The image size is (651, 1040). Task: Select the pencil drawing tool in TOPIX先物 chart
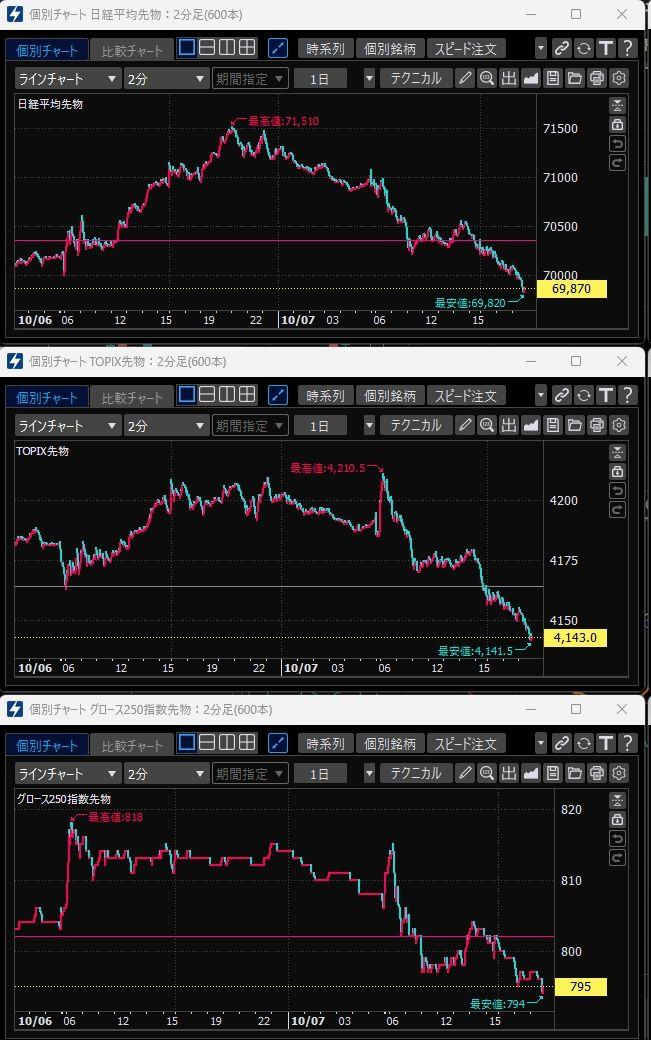(465, 425)
